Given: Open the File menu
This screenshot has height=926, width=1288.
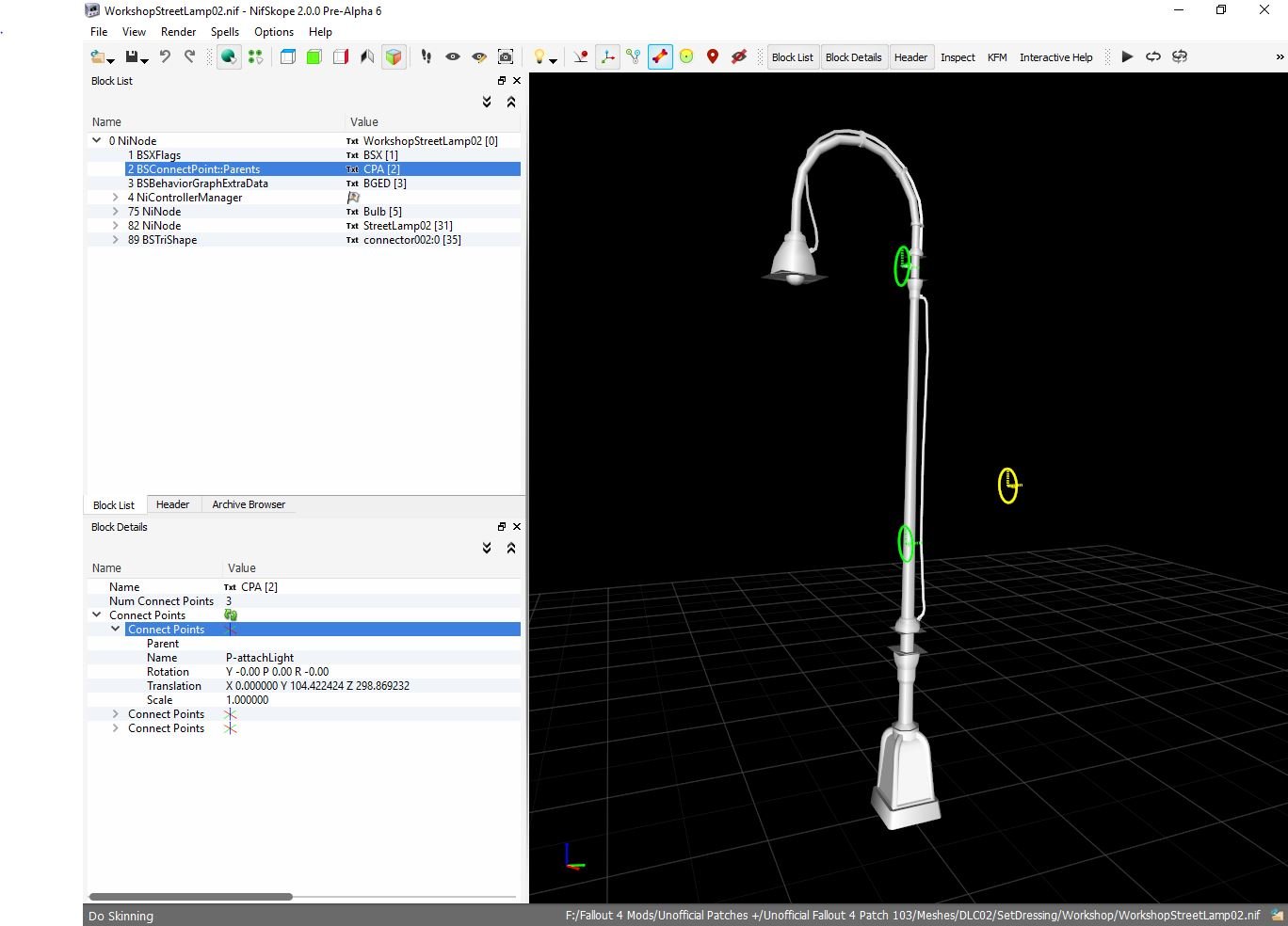Looking at the screenshot, I should click(99, 31).
